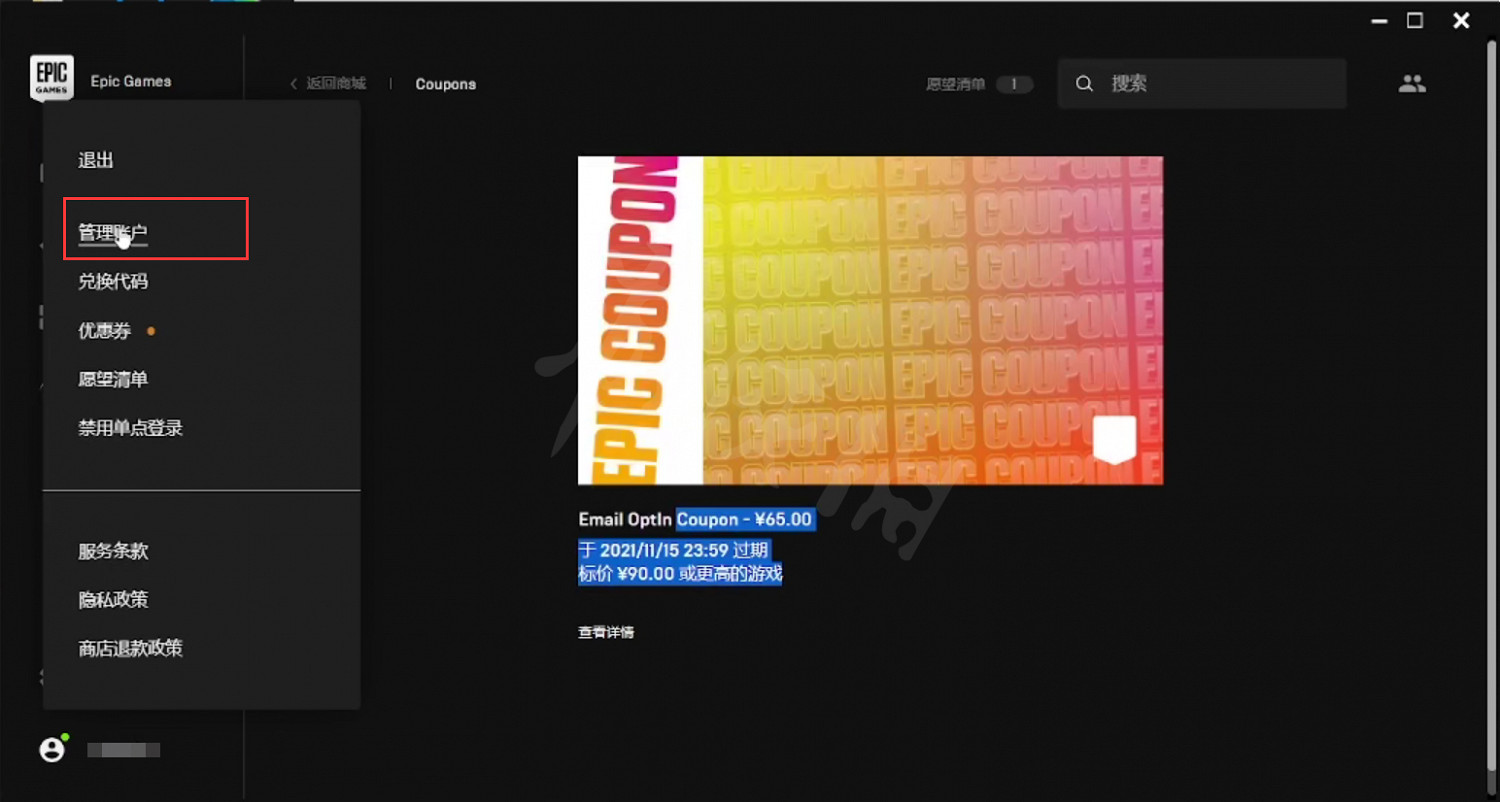Click the 搜索 input field

pyautogui.click(x=1220, y=84)
